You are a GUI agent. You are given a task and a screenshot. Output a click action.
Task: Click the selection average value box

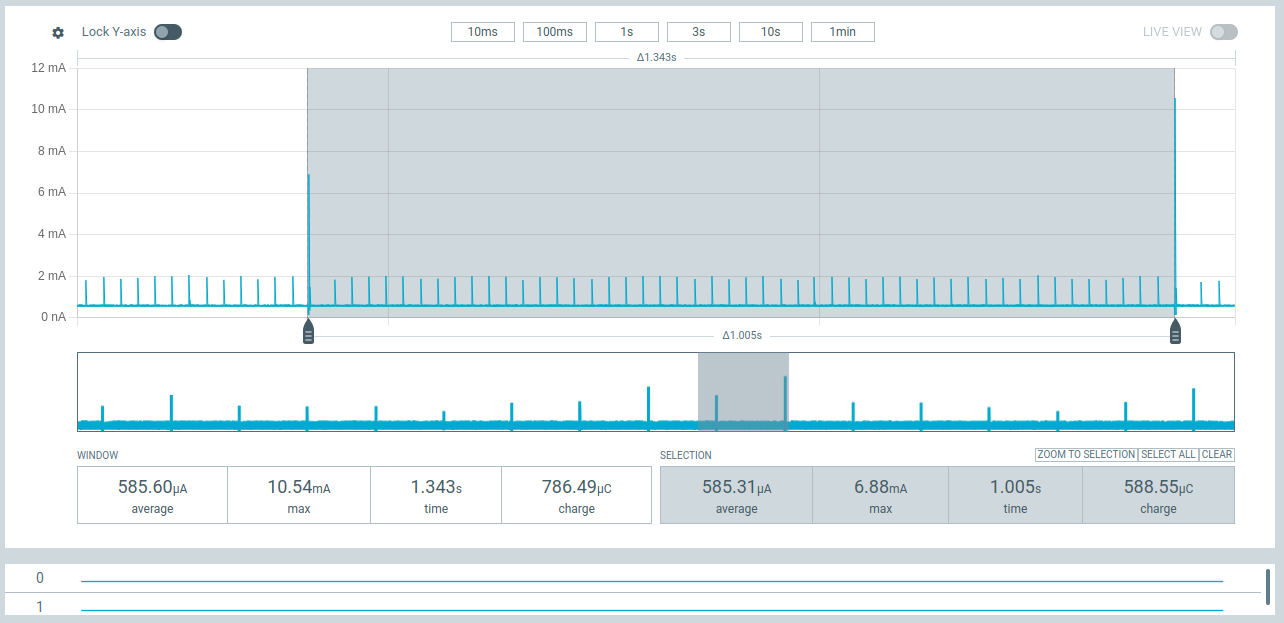coord(736,495)
